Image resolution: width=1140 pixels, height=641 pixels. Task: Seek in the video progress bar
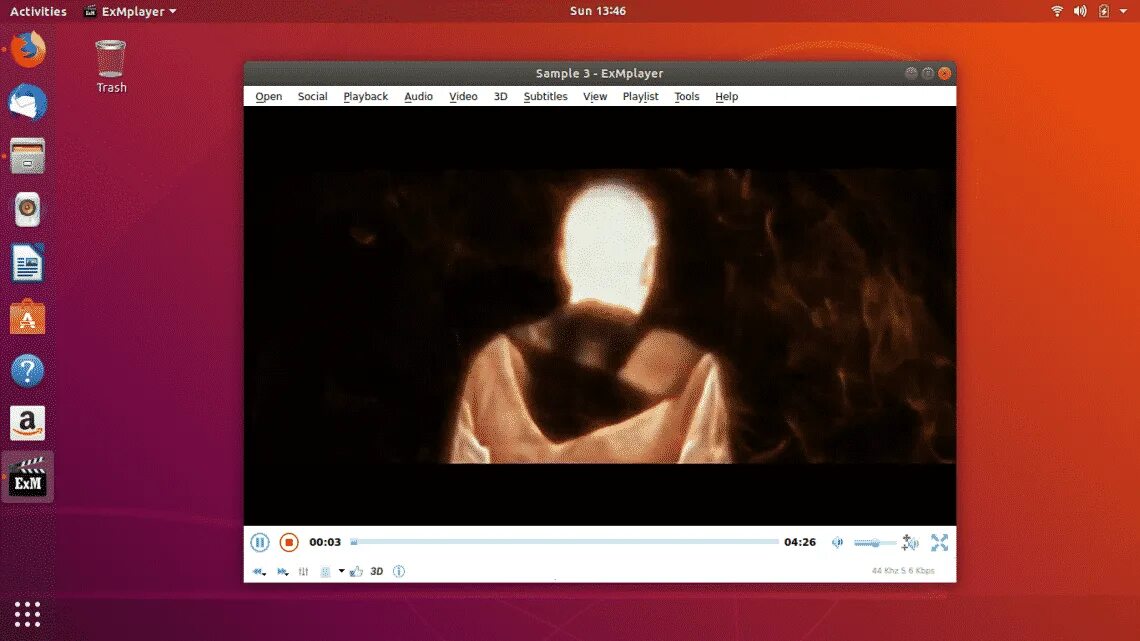564,542
